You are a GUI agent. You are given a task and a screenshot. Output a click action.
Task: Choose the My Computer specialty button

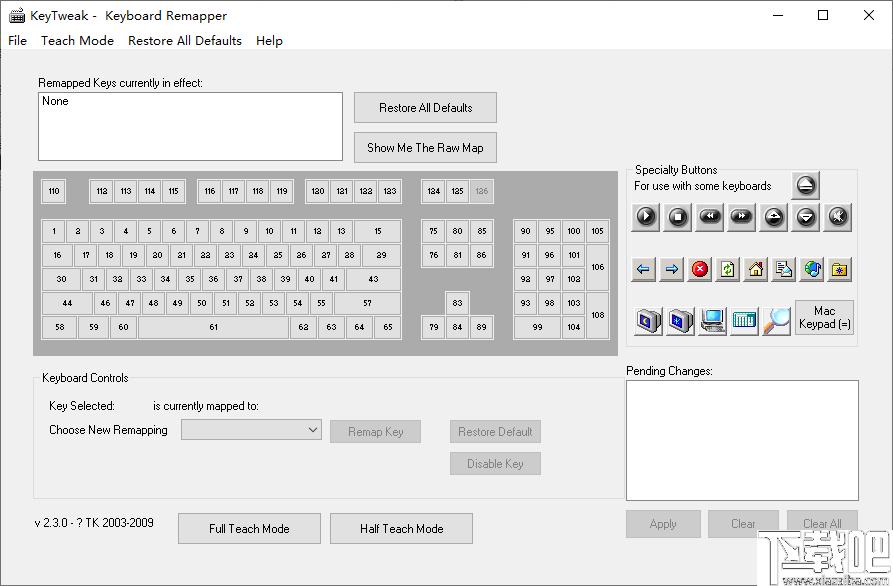[712, 321]
